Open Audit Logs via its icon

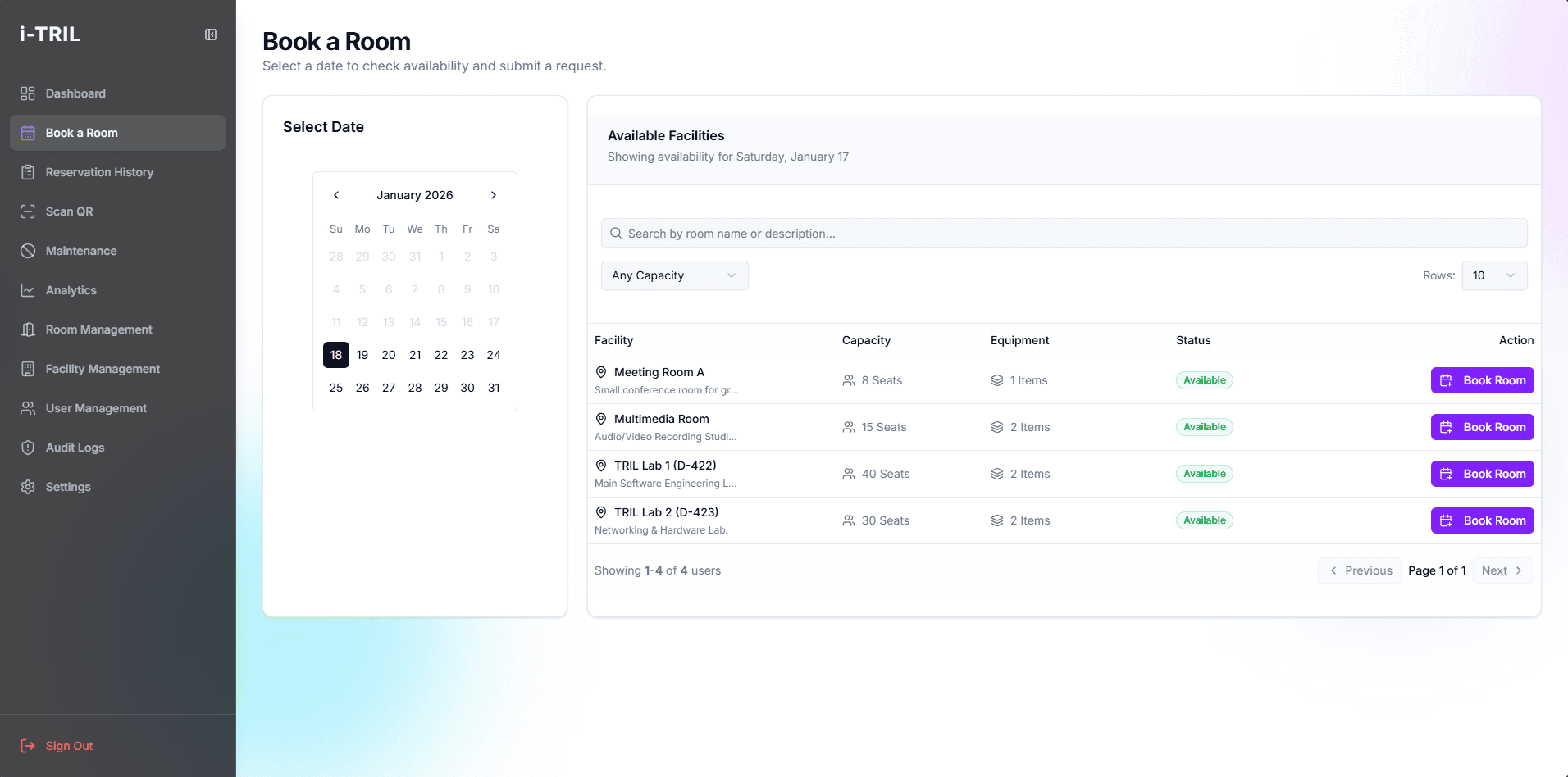28,448
